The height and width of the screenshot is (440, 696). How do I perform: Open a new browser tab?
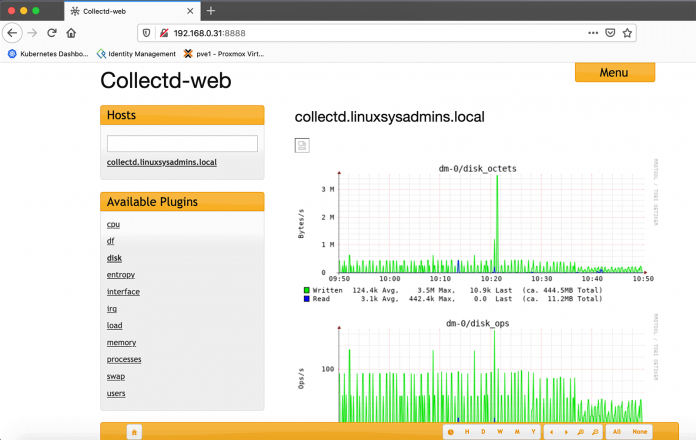pos(211,11)
